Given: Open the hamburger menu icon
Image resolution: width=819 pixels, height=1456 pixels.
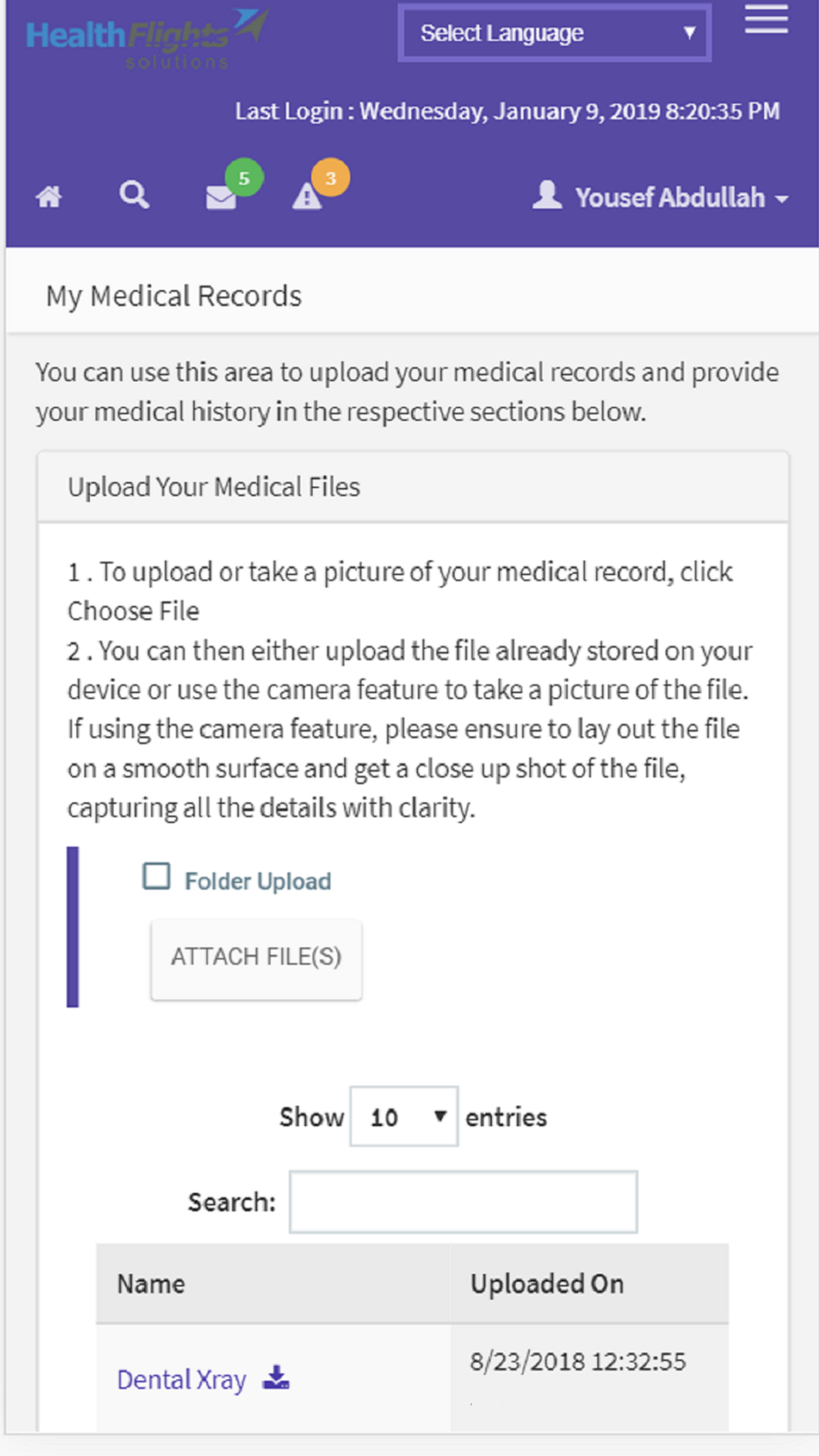Looking at the screenshot, I should pos(766,20).
